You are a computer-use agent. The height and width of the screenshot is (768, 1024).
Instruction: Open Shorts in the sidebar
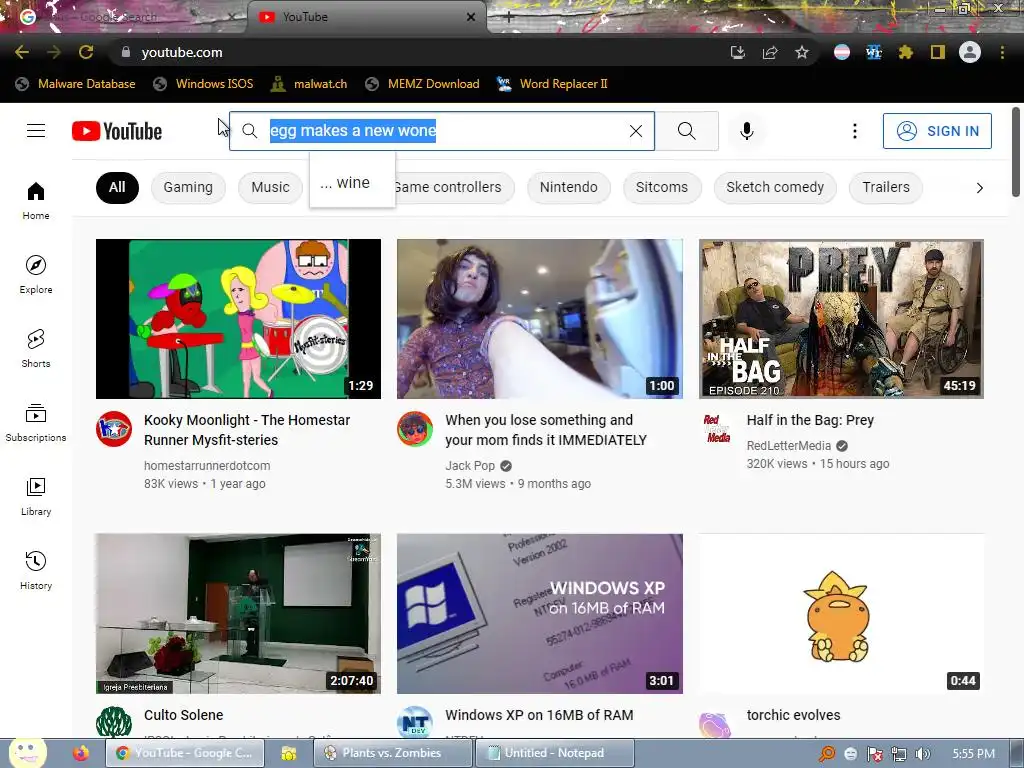click(36, 349)
